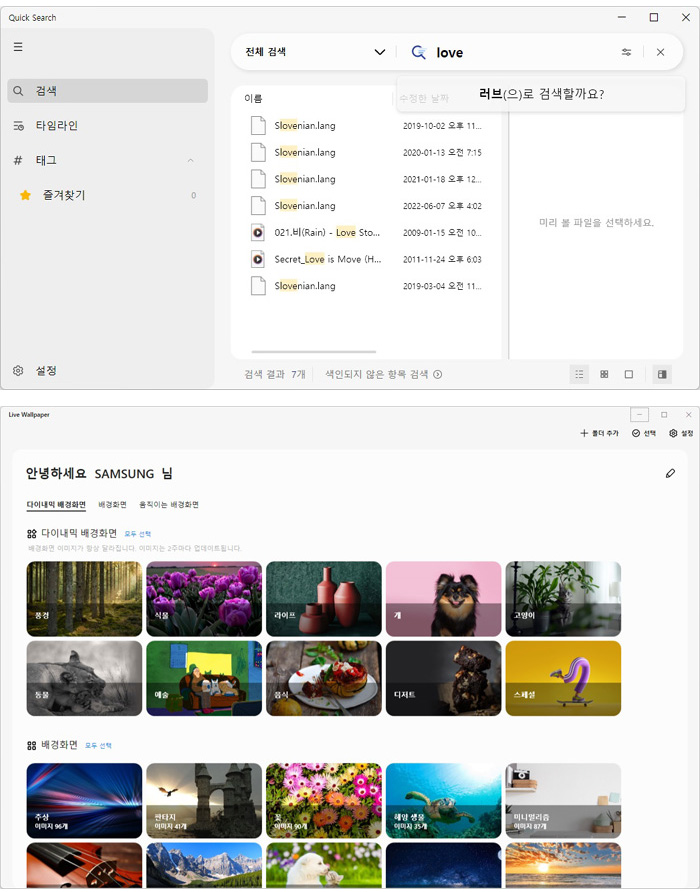Open the 동물 lion thumbnail
Viewport: 700px width, 892px height.
(84, 678)
